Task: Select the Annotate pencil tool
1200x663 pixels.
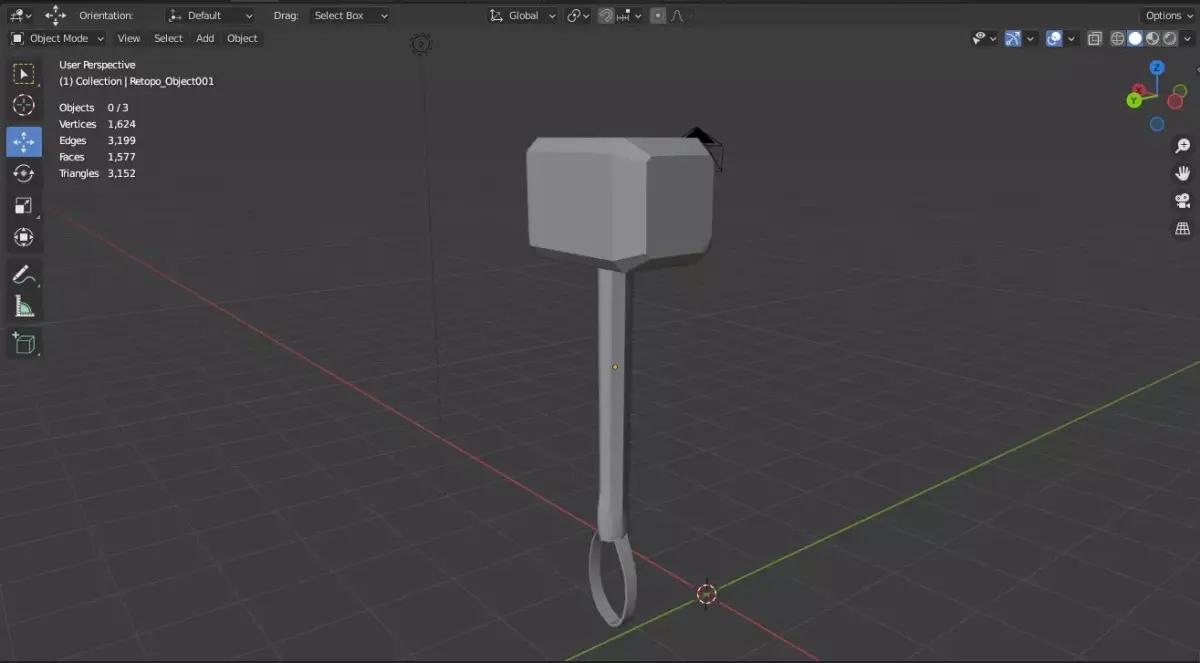Action: (24, 274)
